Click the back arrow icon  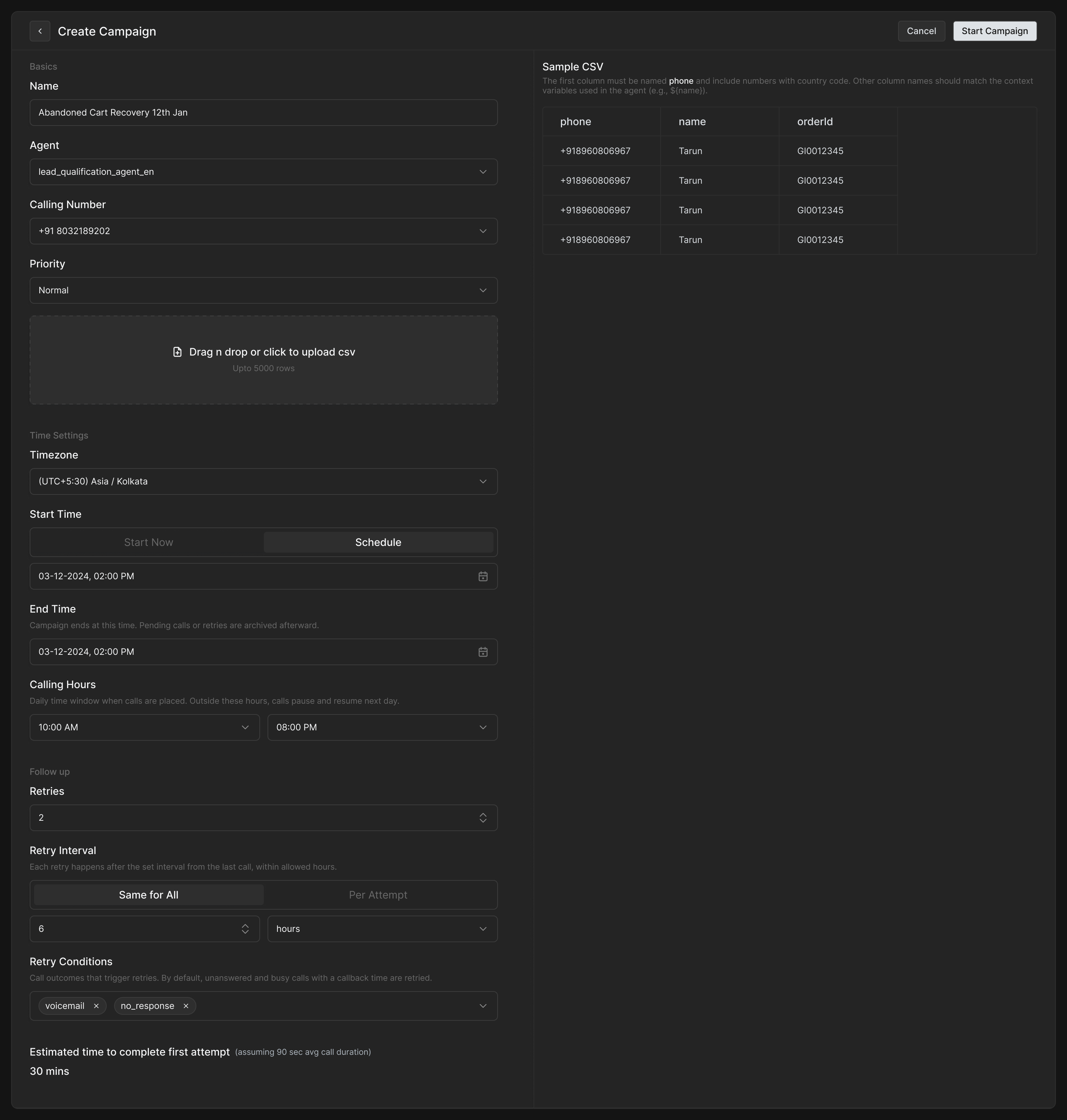coord(40,31)
